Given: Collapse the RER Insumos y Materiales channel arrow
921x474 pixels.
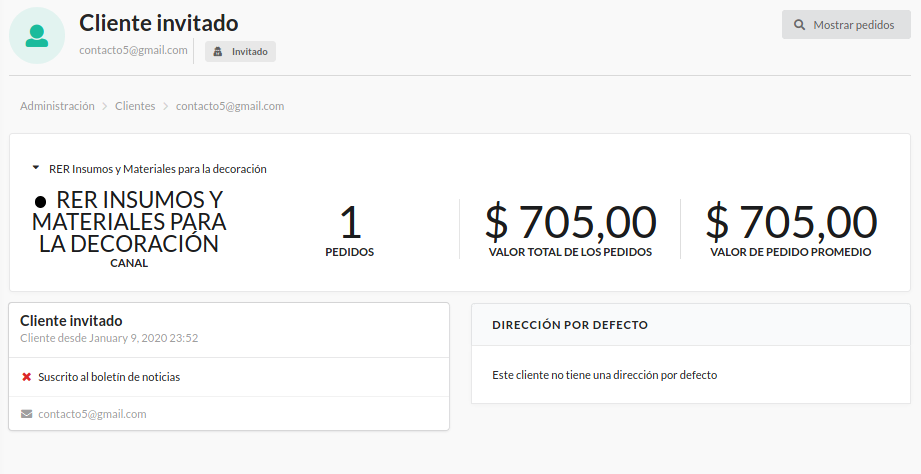Looking at the screenshot, I should (x=36, y=168).
